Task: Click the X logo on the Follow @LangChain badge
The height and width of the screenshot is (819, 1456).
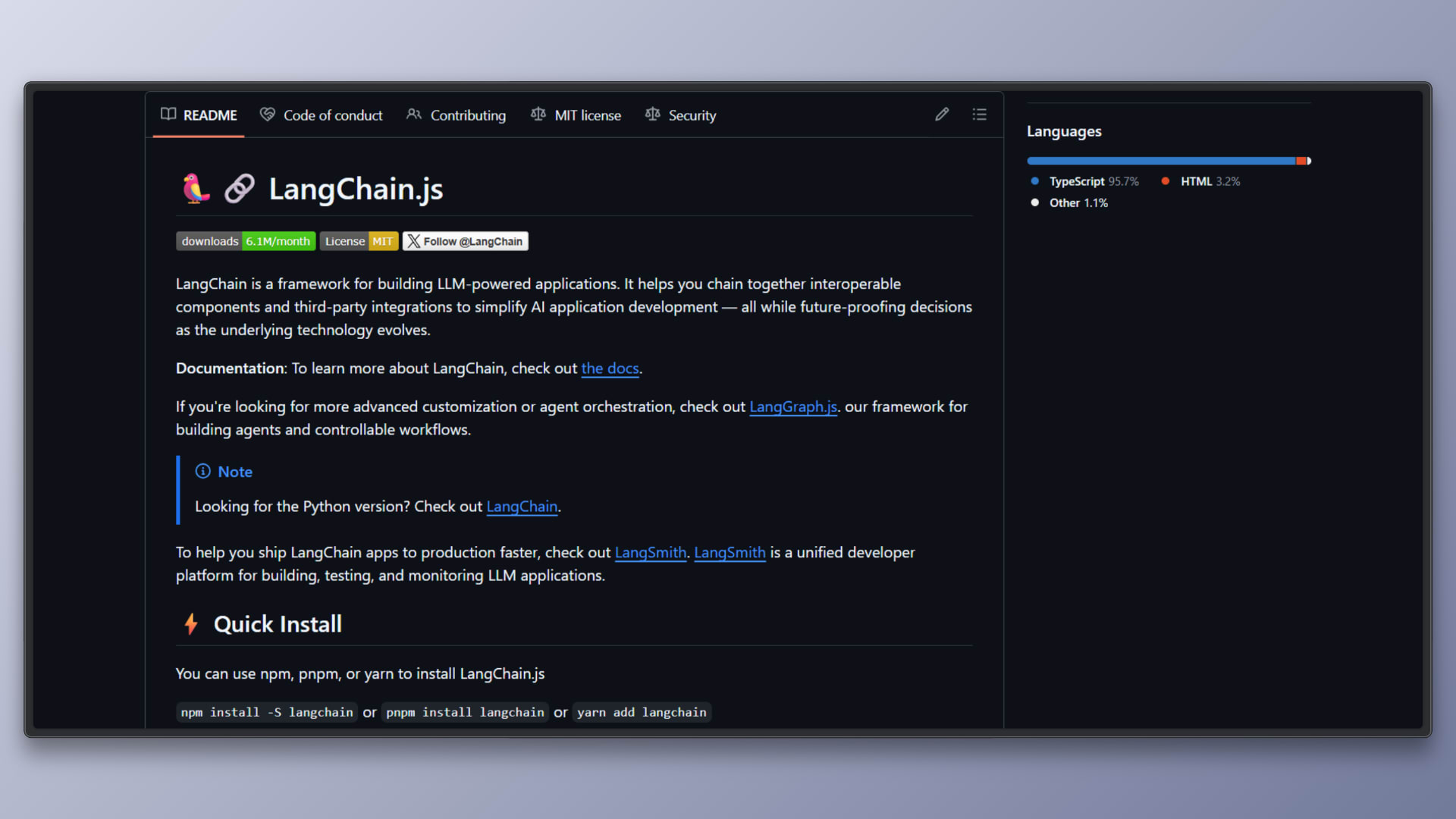Action: tap(412, 241)
